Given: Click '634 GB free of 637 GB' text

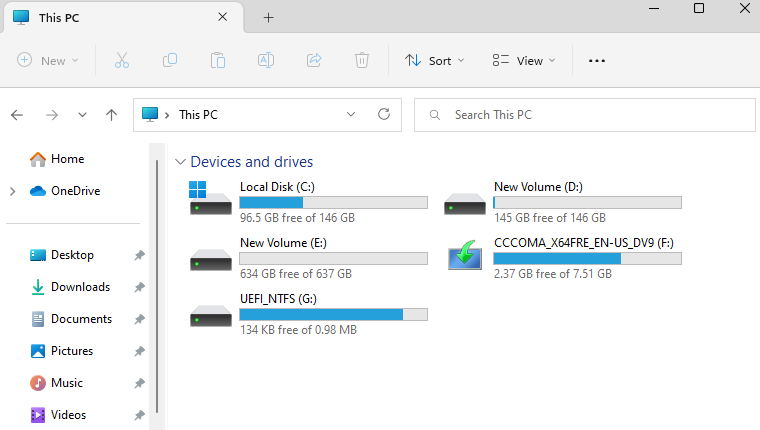Looking at the screenshot, I should [x=296, y=274].
